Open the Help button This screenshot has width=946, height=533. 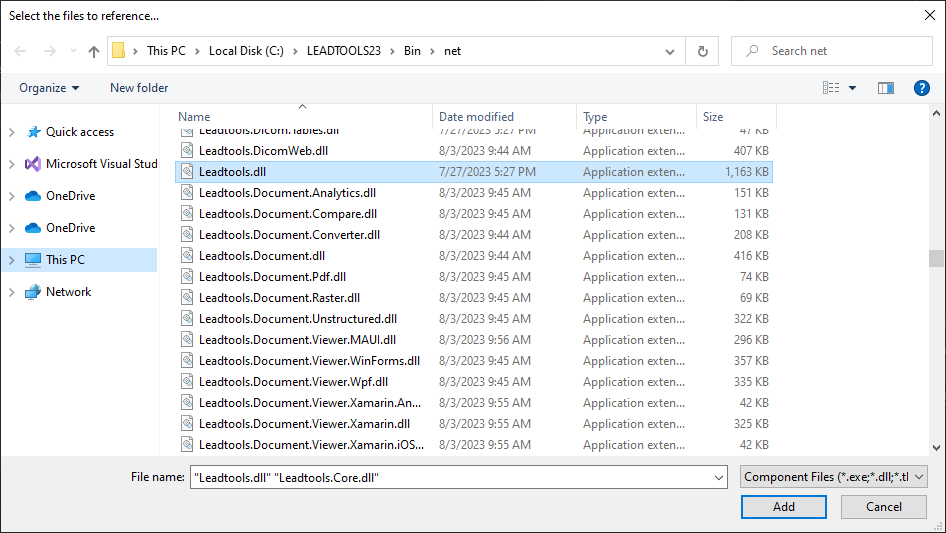pyautogui.click(x=921, y=88)
